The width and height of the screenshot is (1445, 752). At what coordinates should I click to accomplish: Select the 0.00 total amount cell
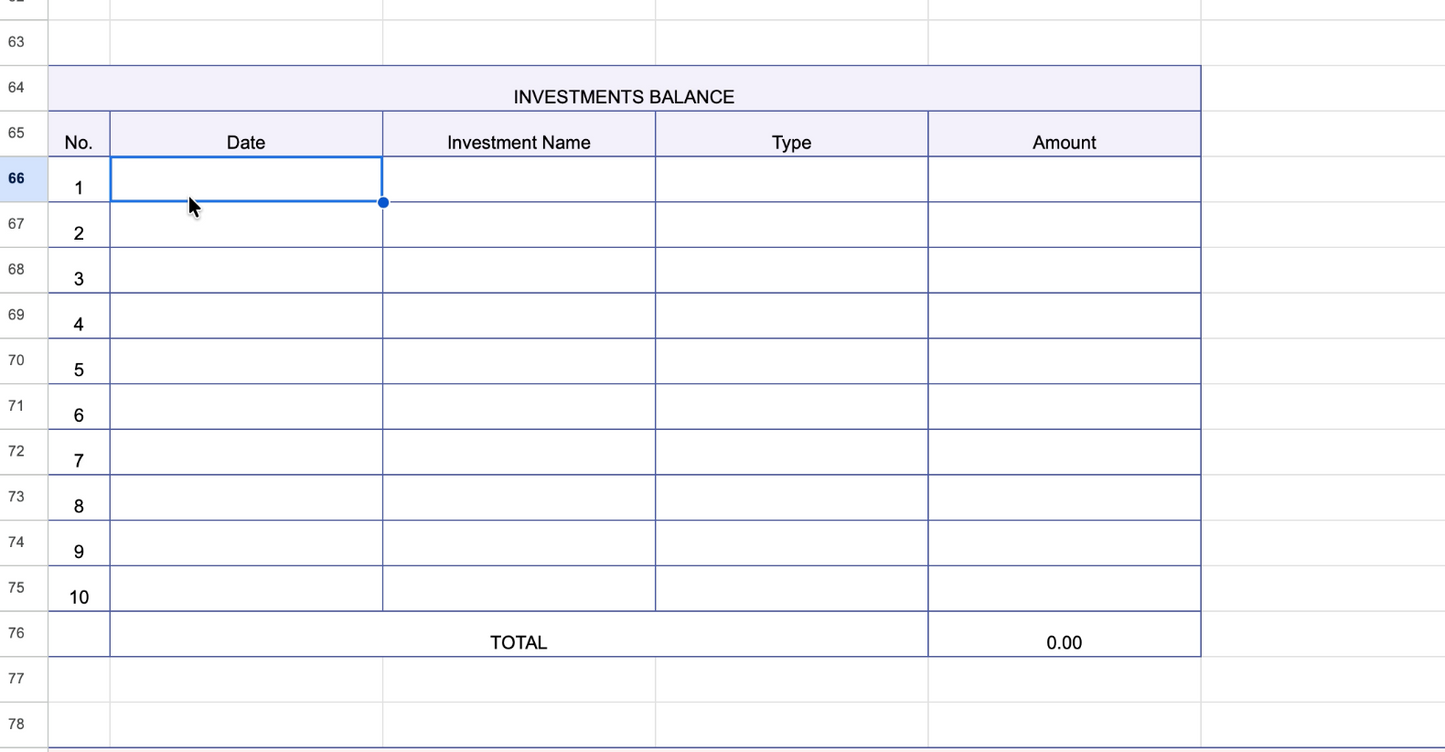tap(1064, 634)
